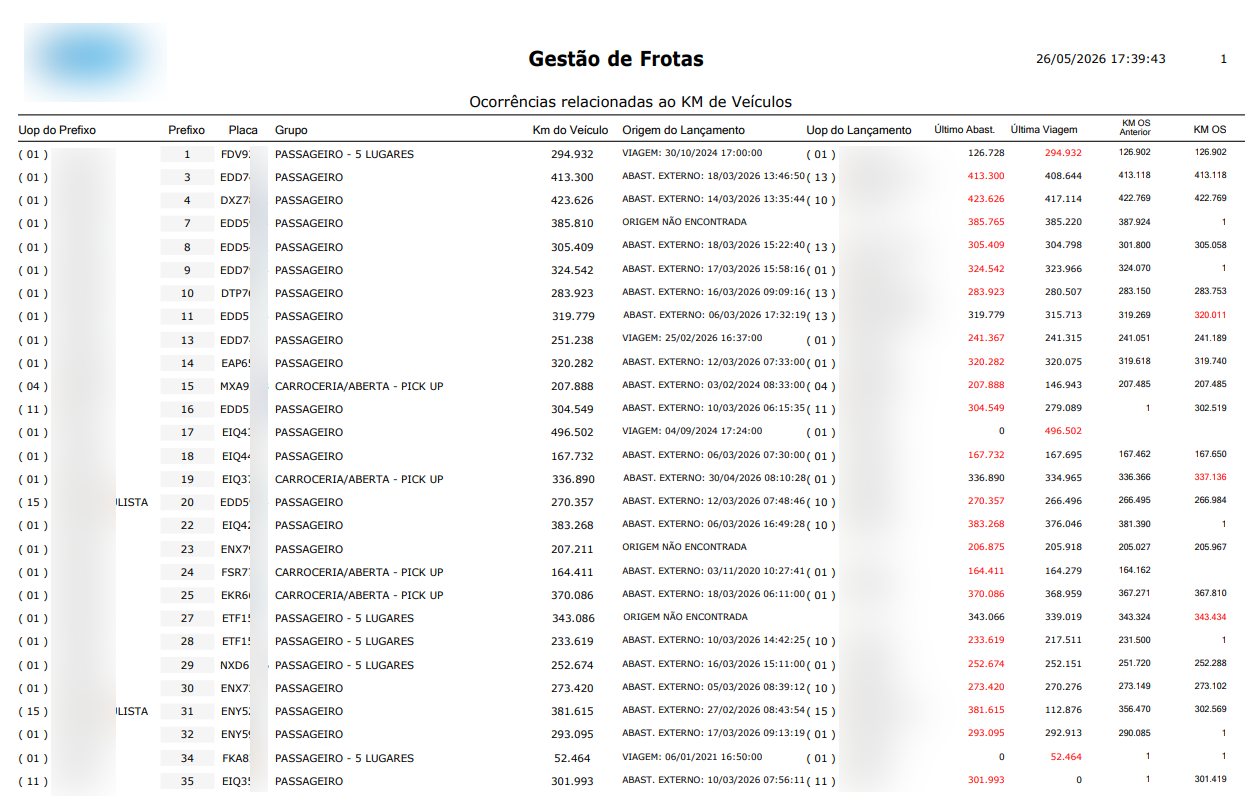Click the Uop do Lançamento column header
The width and height of the screenshot is (1245, 812).
click(x=859, y=130)
